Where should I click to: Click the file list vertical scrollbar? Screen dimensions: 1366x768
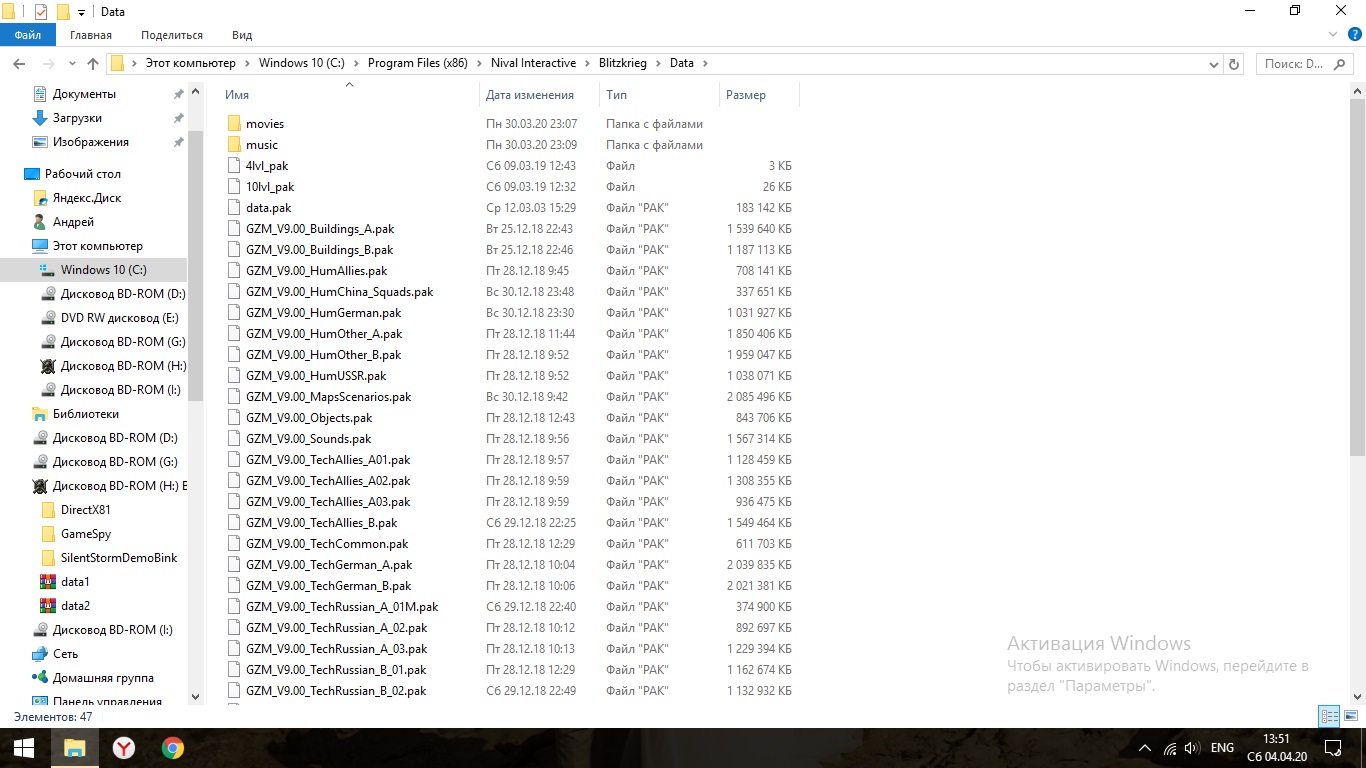coord(1358,275)
